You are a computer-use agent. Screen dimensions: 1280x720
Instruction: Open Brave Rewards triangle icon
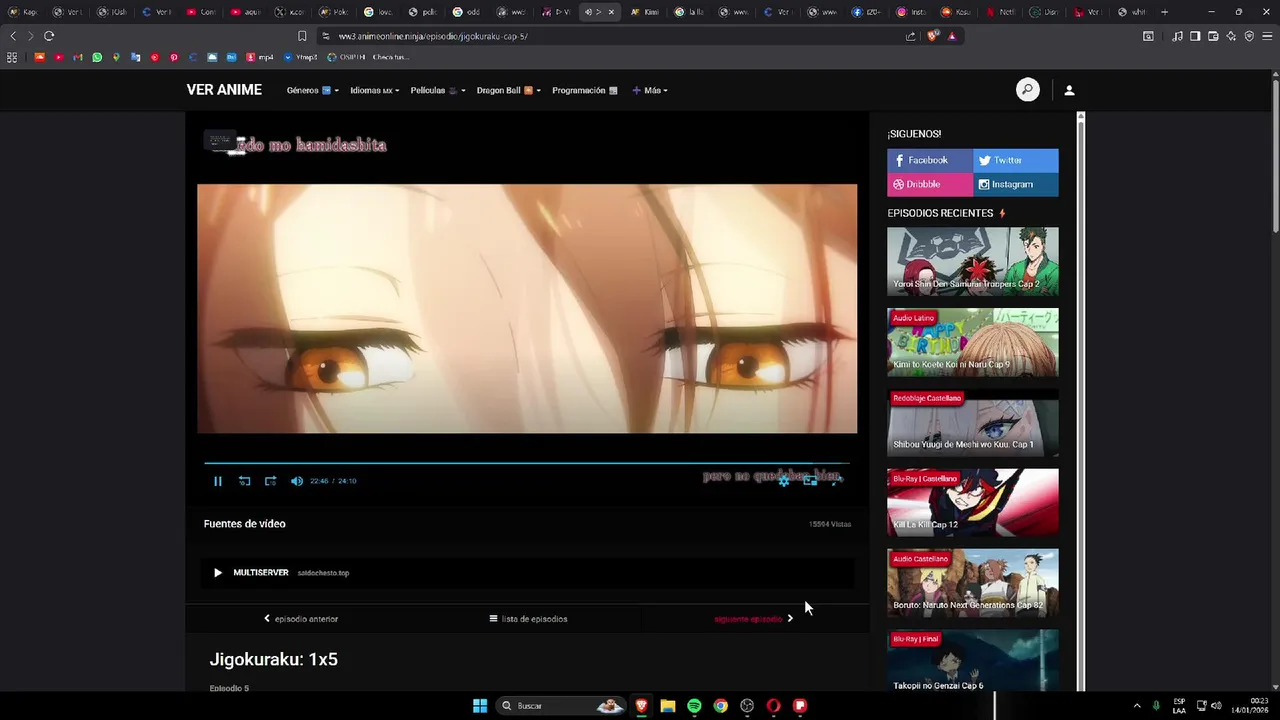952,36
